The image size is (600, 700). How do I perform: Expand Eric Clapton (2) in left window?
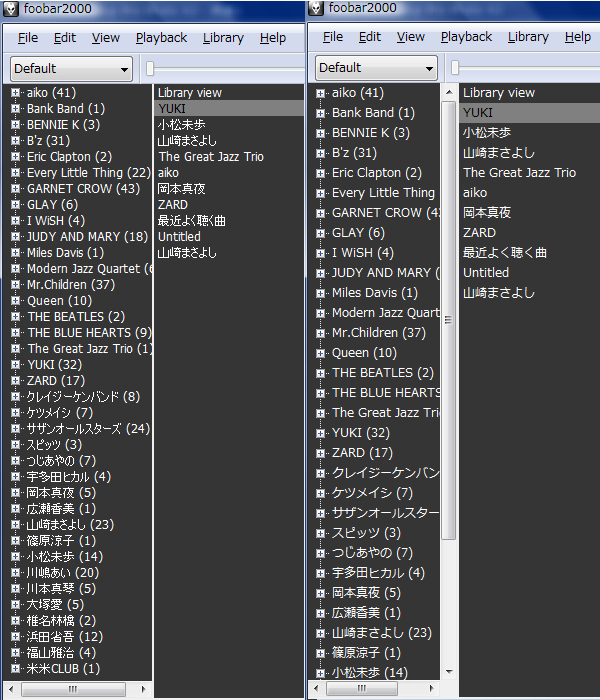coord(16,157)
